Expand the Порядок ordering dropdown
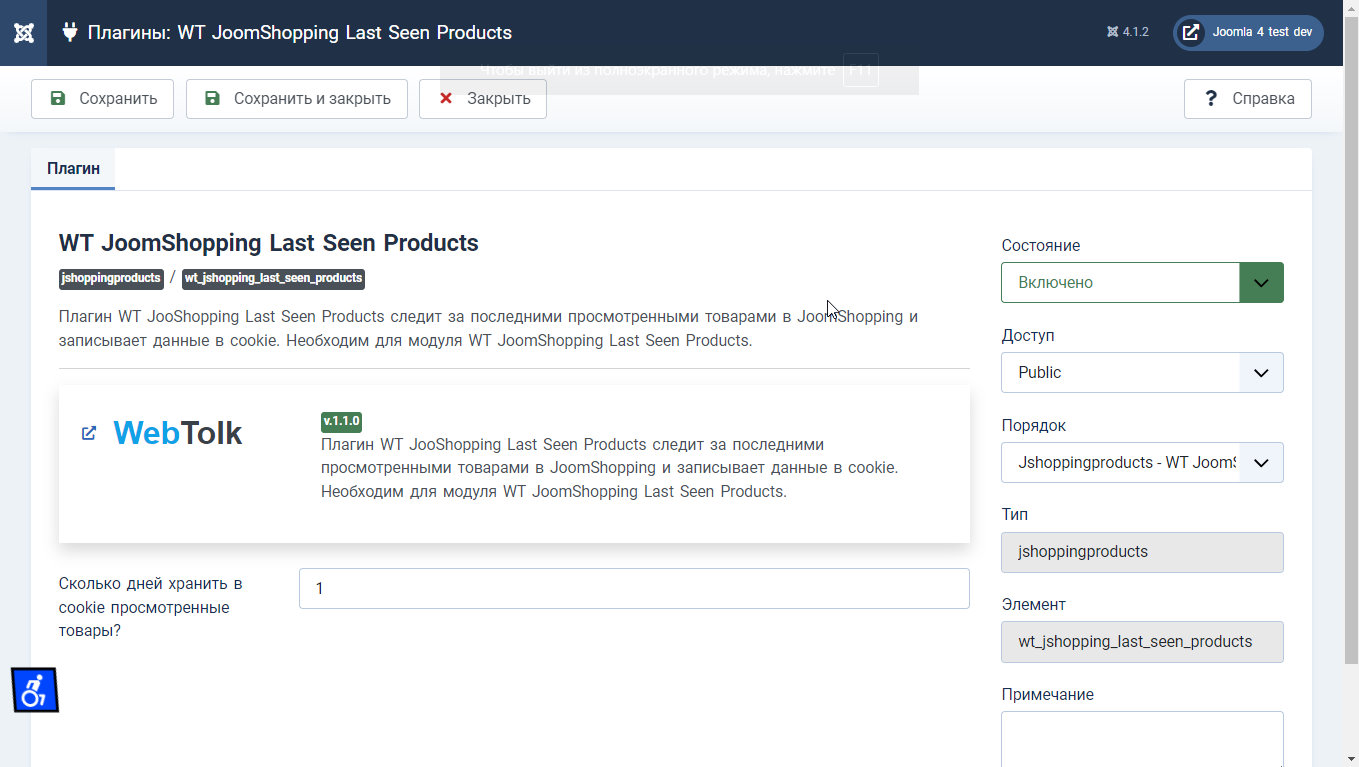Screen dimensions: 1359x767 pyautogui.click(x=1141, y=463)
